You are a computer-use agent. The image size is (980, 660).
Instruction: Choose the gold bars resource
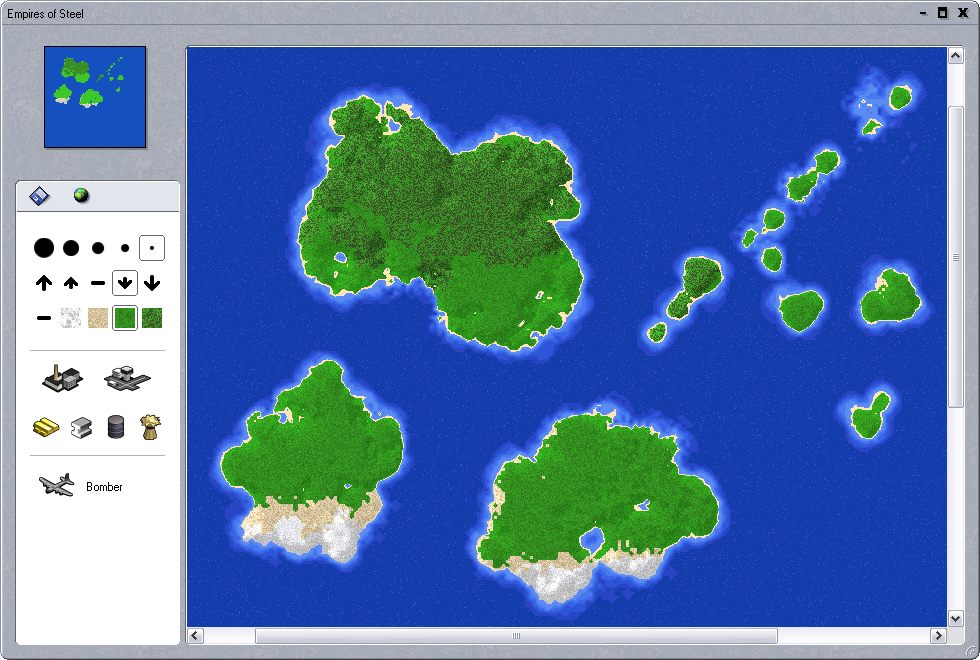tap(47, 427)
